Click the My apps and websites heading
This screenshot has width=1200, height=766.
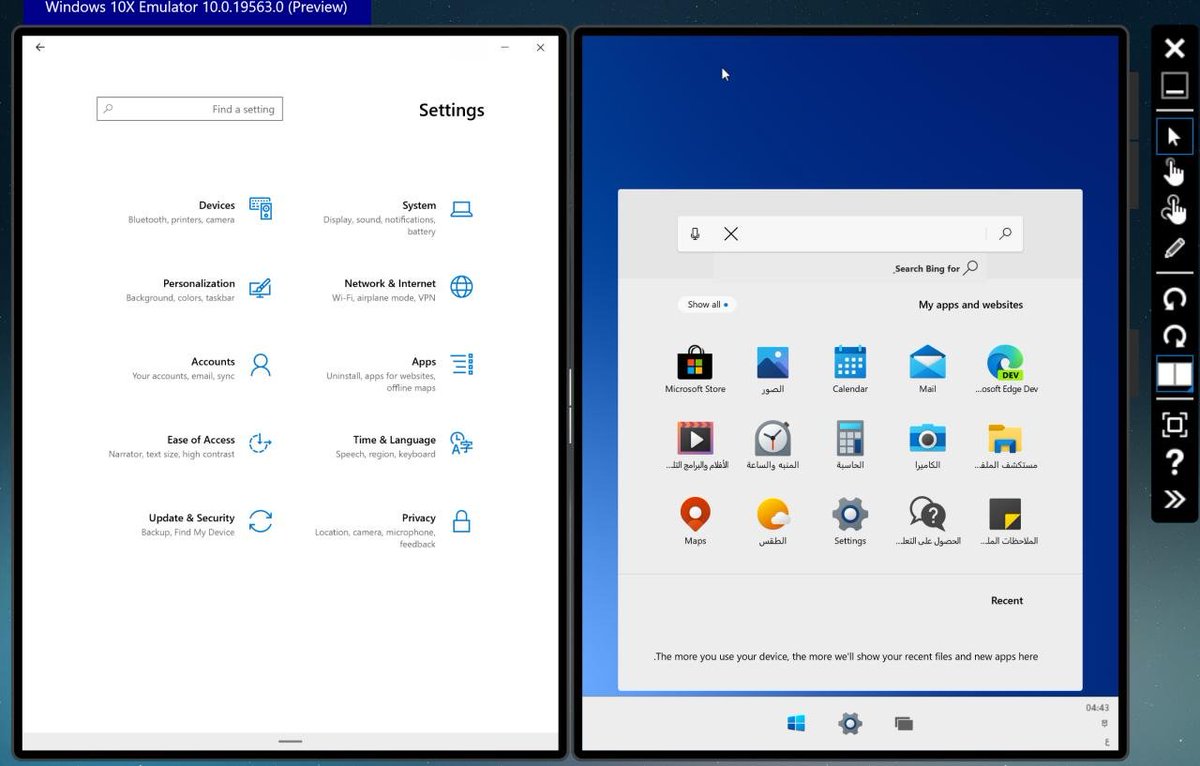coord(970,305)
